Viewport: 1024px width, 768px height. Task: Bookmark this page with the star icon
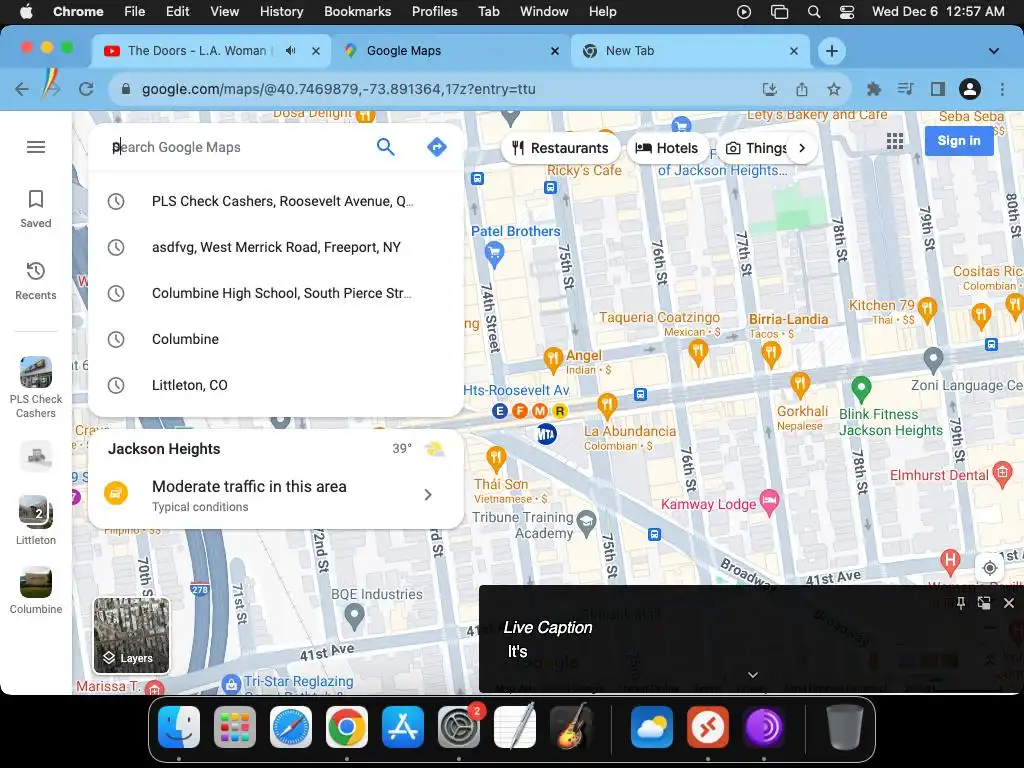(834, 89)
